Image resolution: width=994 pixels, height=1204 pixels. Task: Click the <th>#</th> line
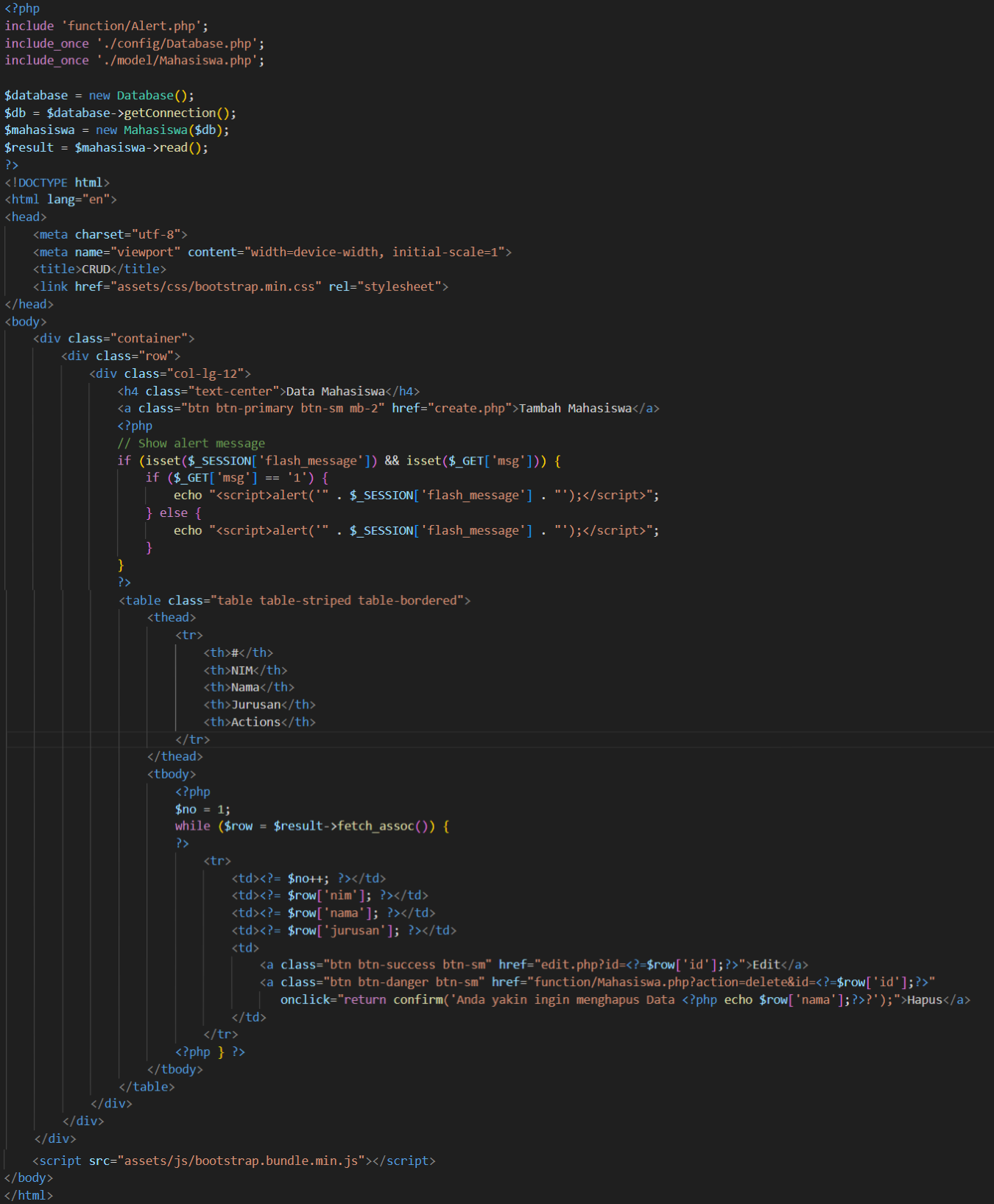click(x=239, y=653)
